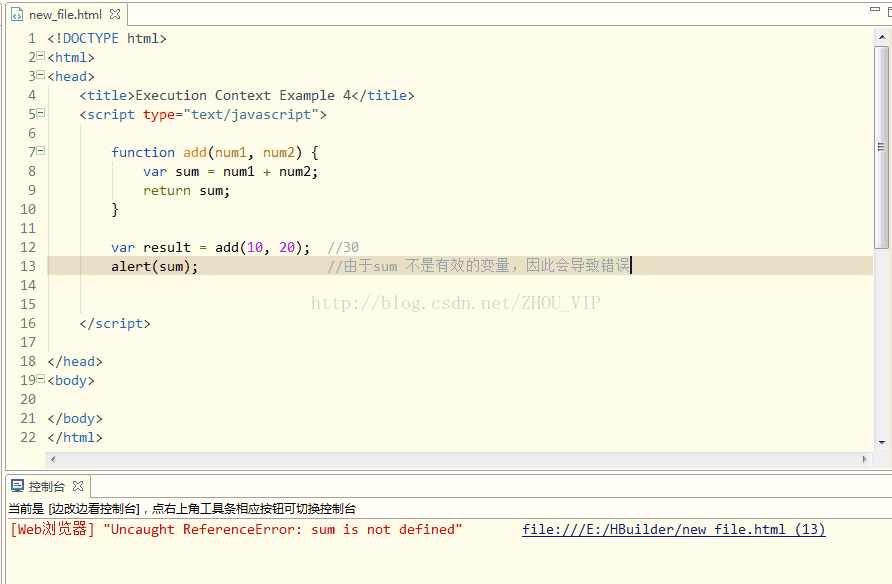Viewport: 892px width, 584px height.
Task: Click the [Web浏览器] console label
Action: point(52,529)
